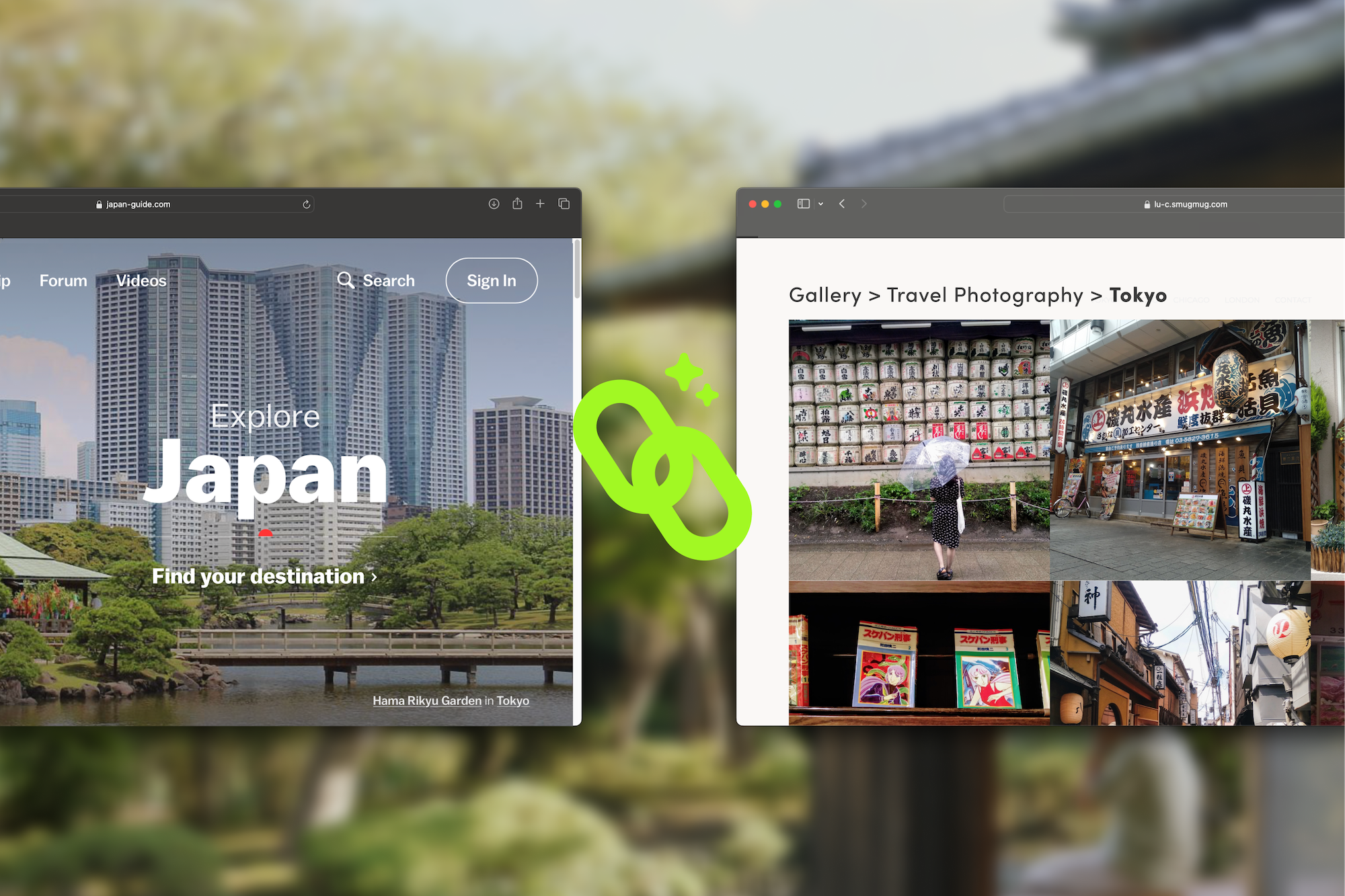Click the lu-c.smugmug.com address field

[1190, 204]
